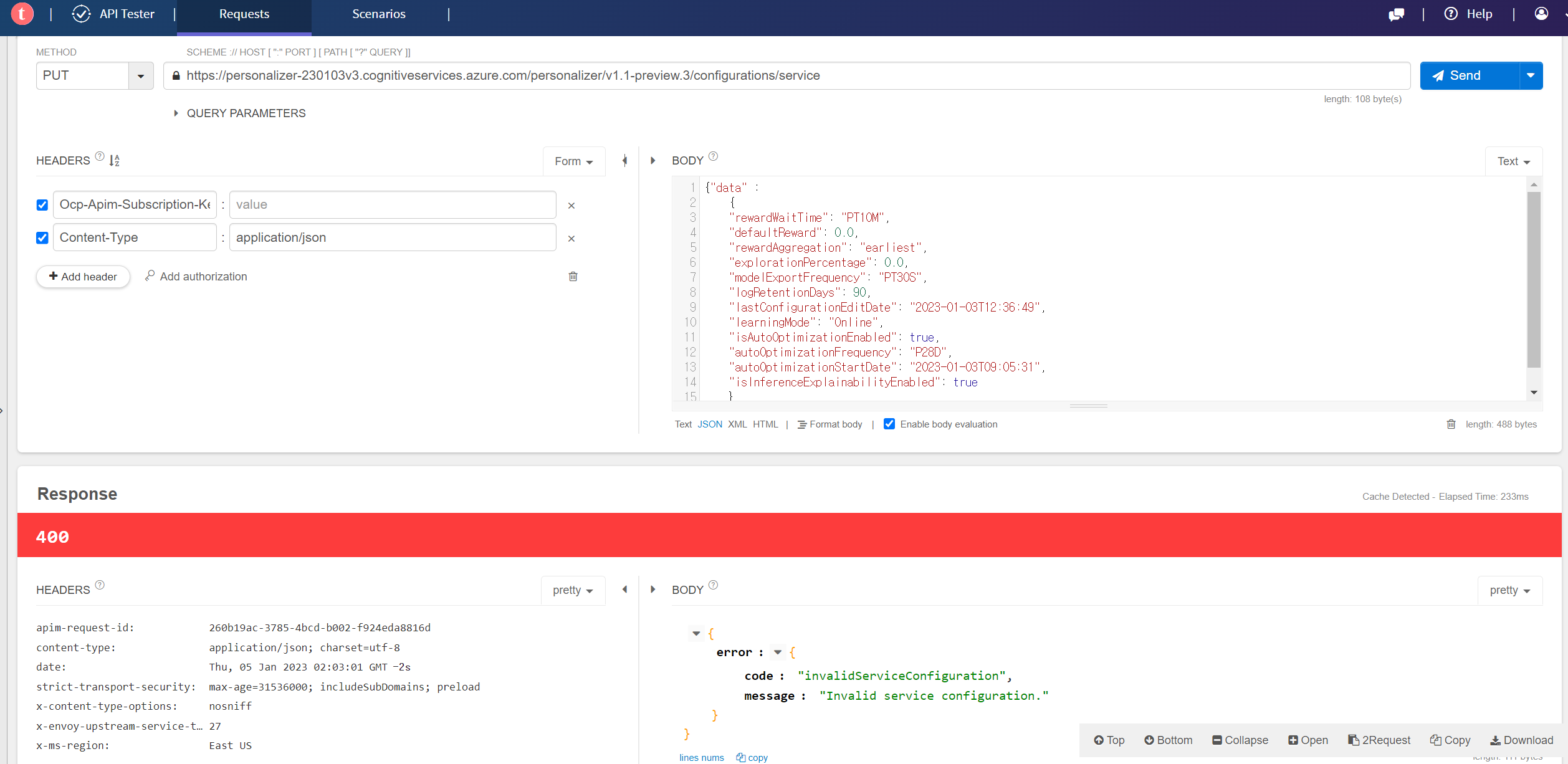The width and height of the screenshot is (1568, 764).
Task: Click Format body
Action: point(830,424)
